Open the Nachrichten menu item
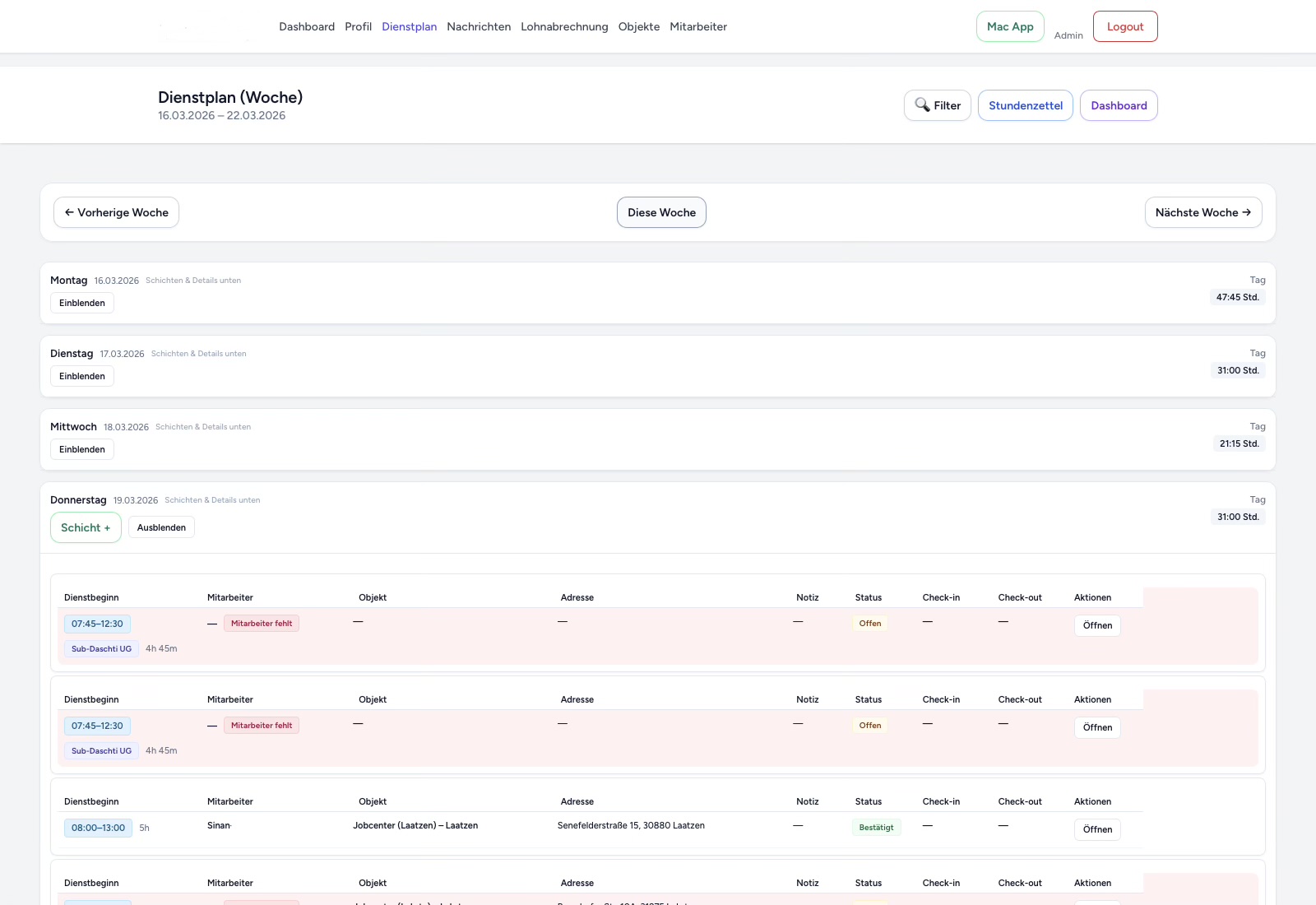The height and width of the screenshot is (905, 1316). click(x=479, y=26)
